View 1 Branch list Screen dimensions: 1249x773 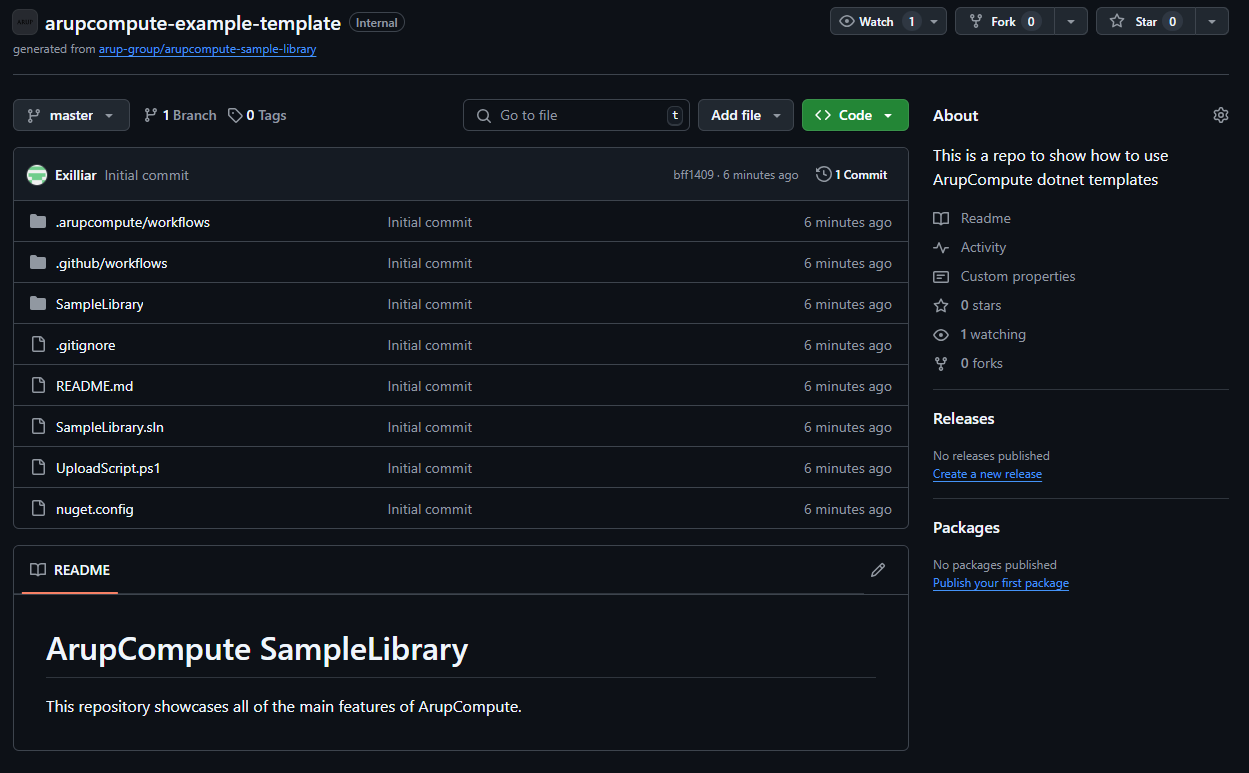click(180, 115)
